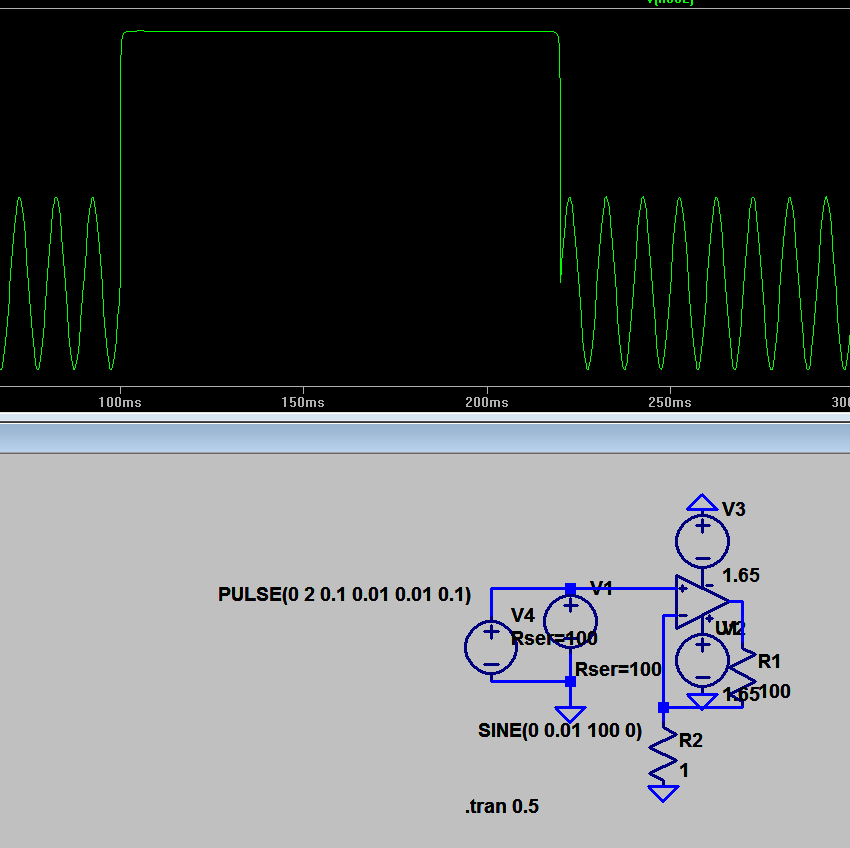The width and height of the screenshot is (850, 848).
Task: Select the voltage source below the op-amp
Action: [x=702, y=661]
